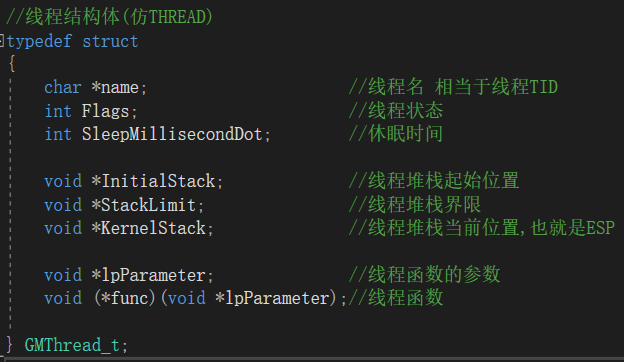Select the Flags variable
Image resolution: width=624 pixels, height=362 pixels.
coord(105,111)
